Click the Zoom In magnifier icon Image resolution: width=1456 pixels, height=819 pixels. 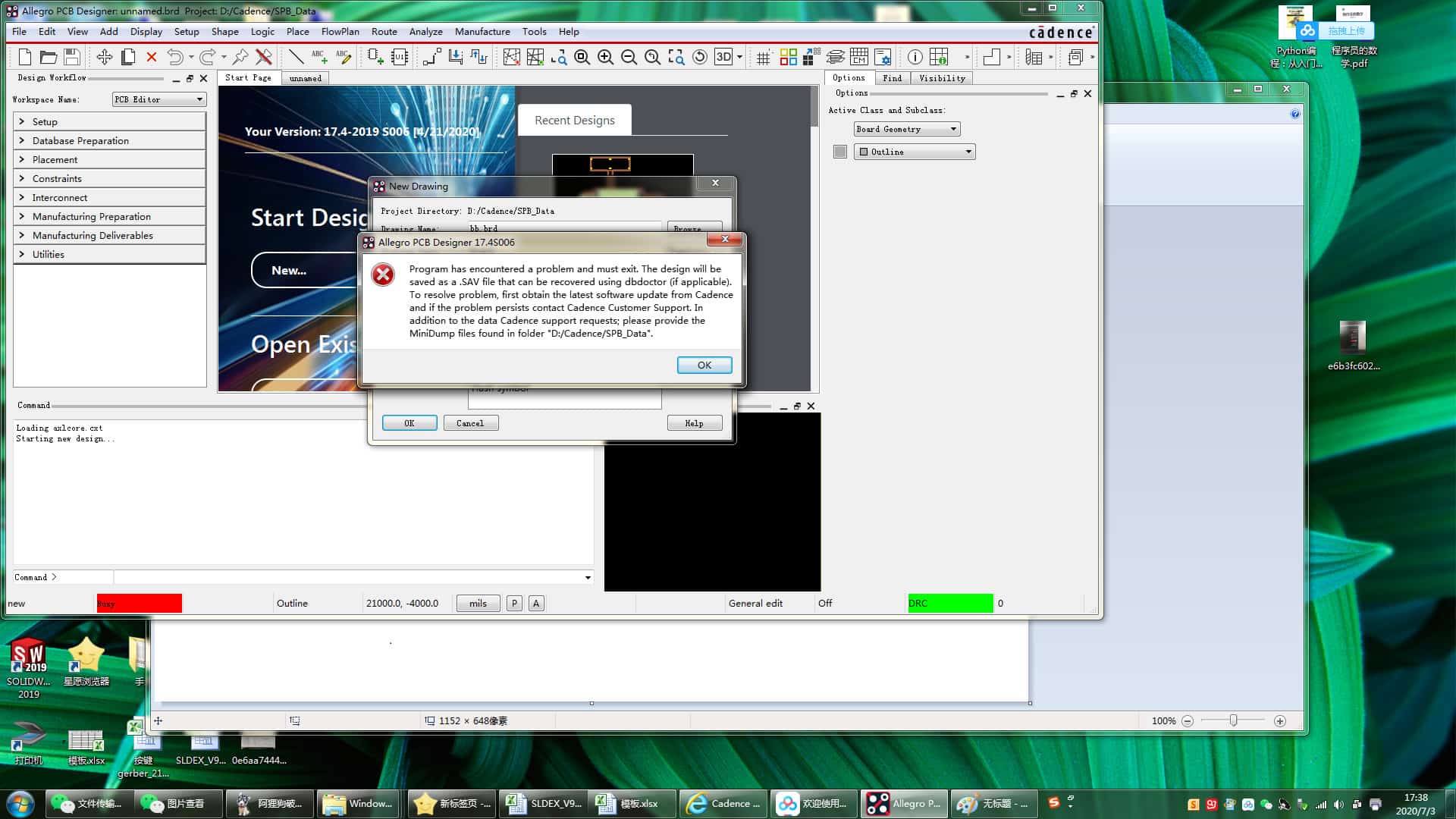tap(606, 57)
